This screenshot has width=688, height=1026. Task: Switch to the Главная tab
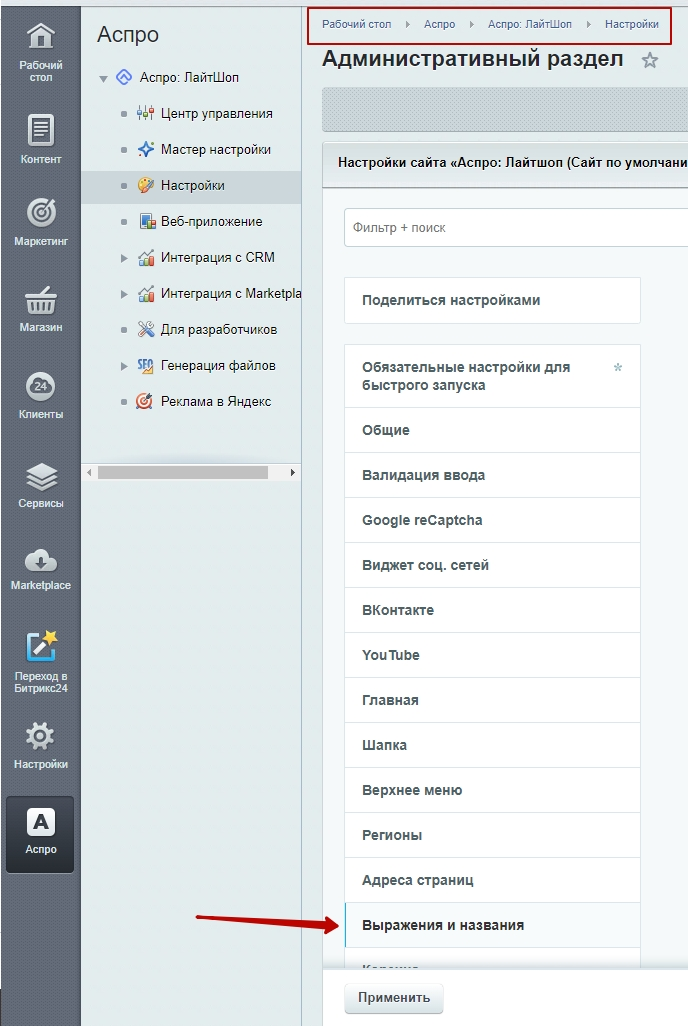point(492,700)
